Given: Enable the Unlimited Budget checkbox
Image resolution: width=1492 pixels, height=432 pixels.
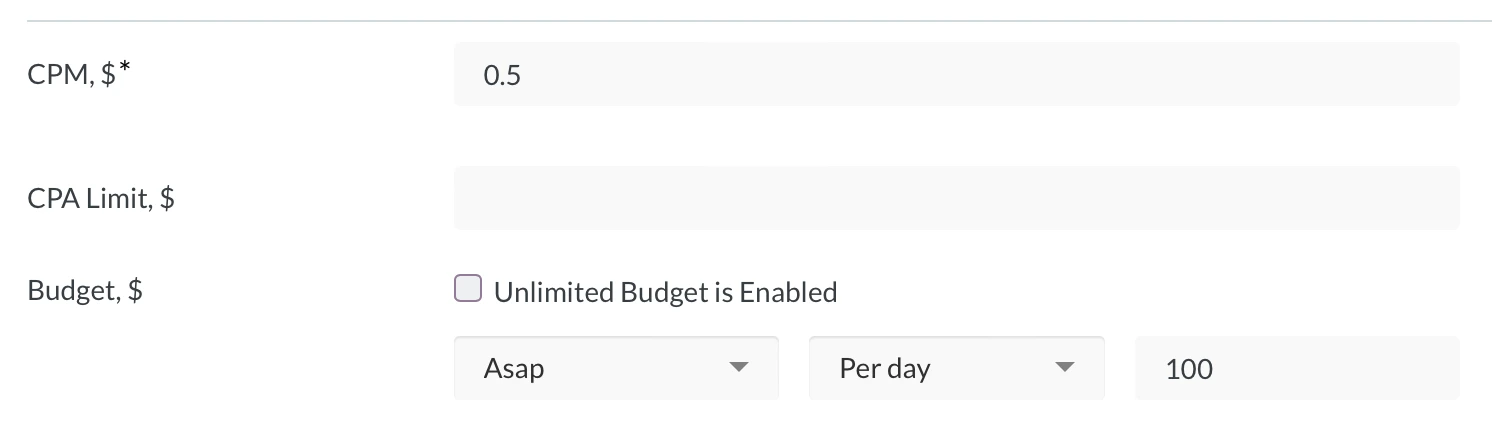Looking at the screenshot, I should tap(468, 289).
